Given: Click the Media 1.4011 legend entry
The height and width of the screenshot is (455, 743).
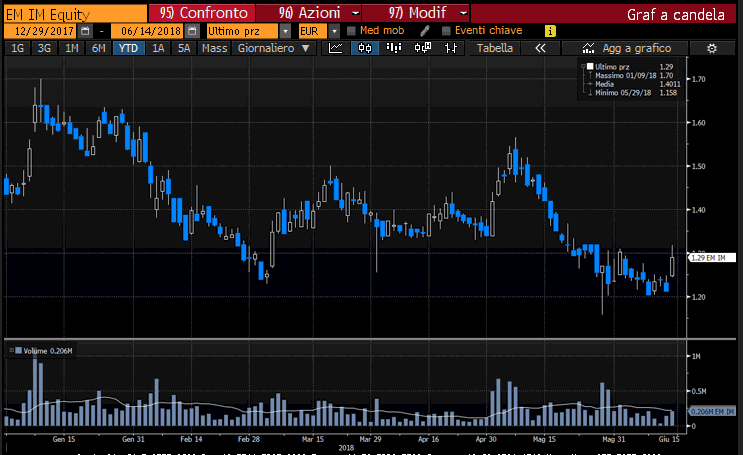Looking at the screenshot, I should 634,84.
